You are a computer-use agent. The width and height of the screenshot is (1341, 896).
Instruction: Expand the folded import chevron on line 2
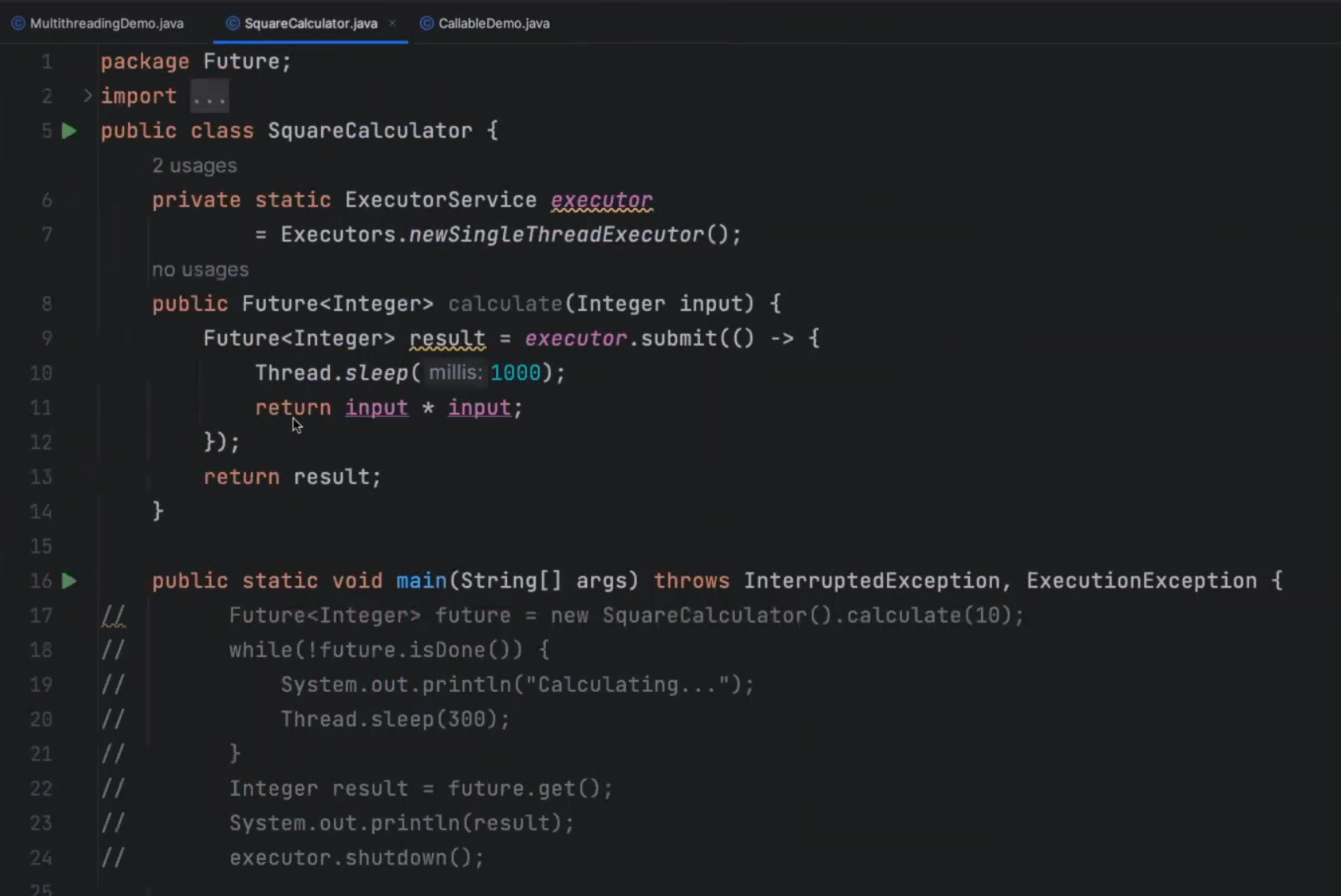87,96
